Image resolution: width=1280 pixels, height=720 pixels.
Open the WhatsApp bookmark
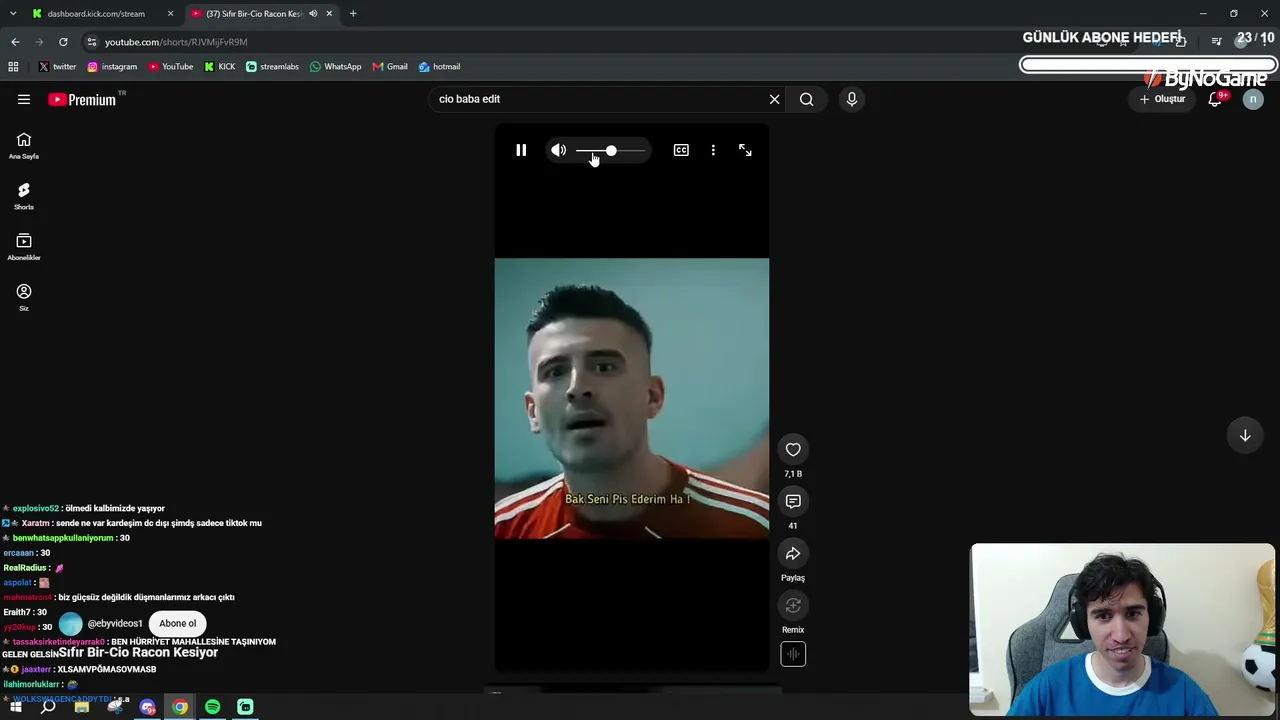click(x=336, y=67)
